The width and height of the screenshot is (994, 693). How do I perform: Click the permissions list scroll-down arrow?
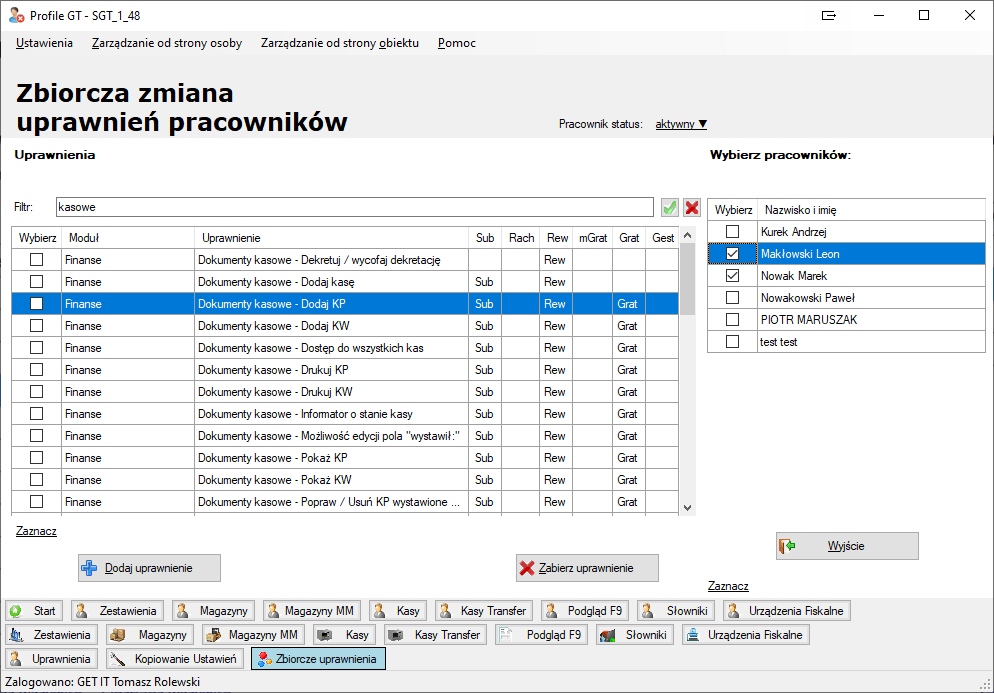click(x=687, y=508)
